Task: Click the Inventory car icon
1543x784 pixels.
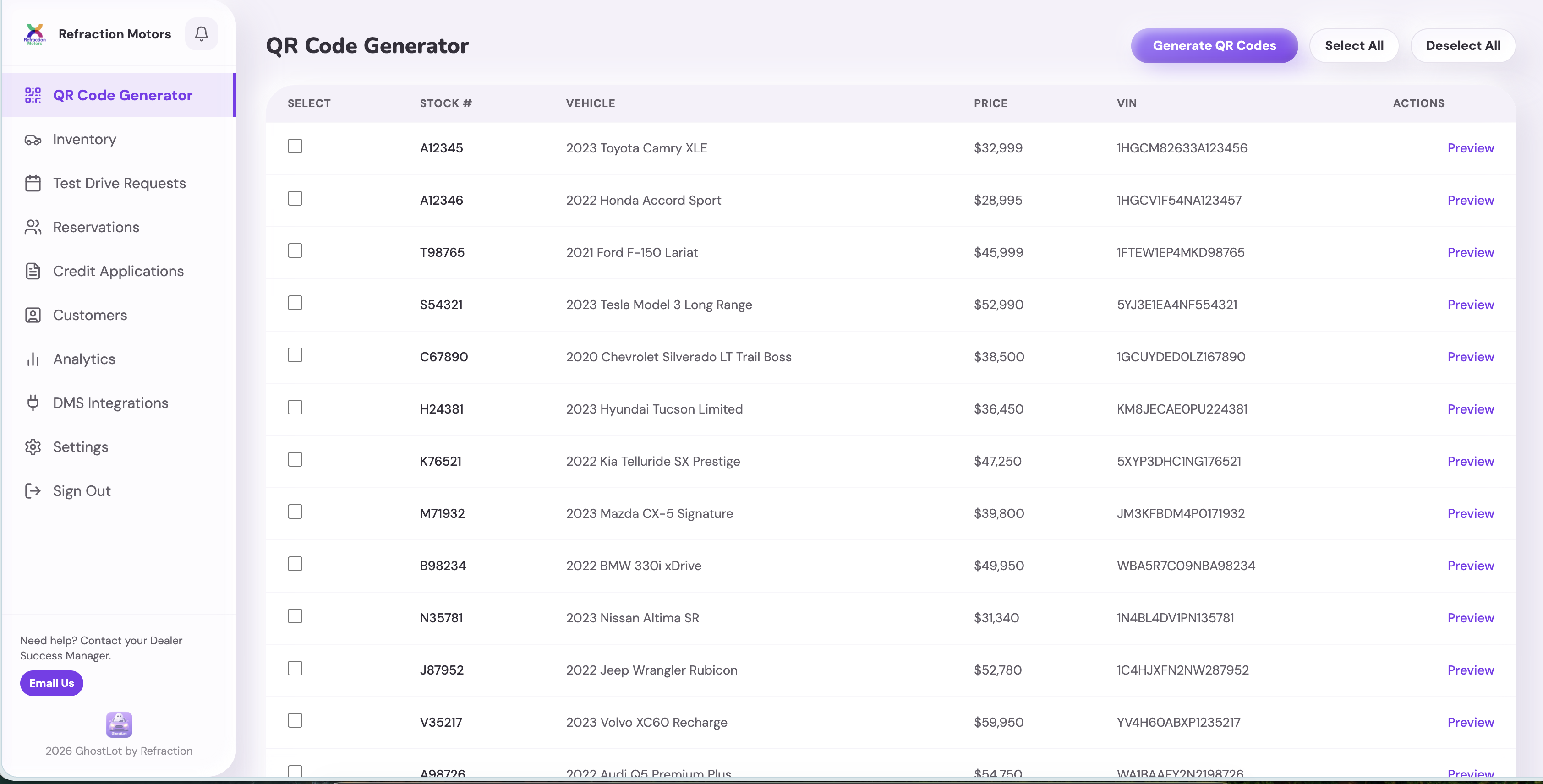Action: (33, 140)
